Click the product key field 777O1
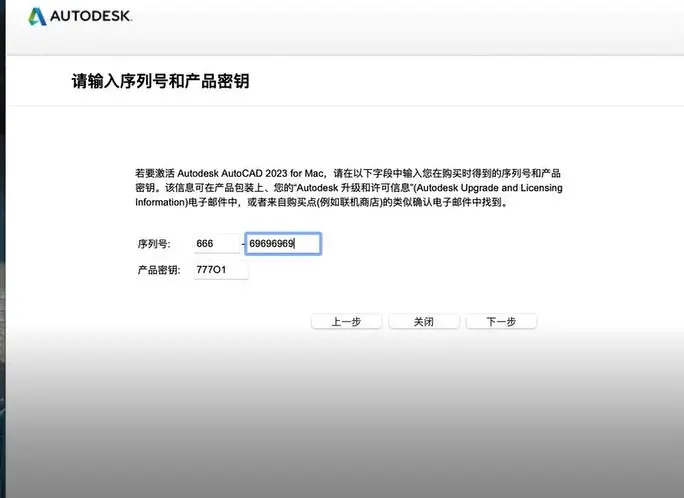 (x=221, y=270)
